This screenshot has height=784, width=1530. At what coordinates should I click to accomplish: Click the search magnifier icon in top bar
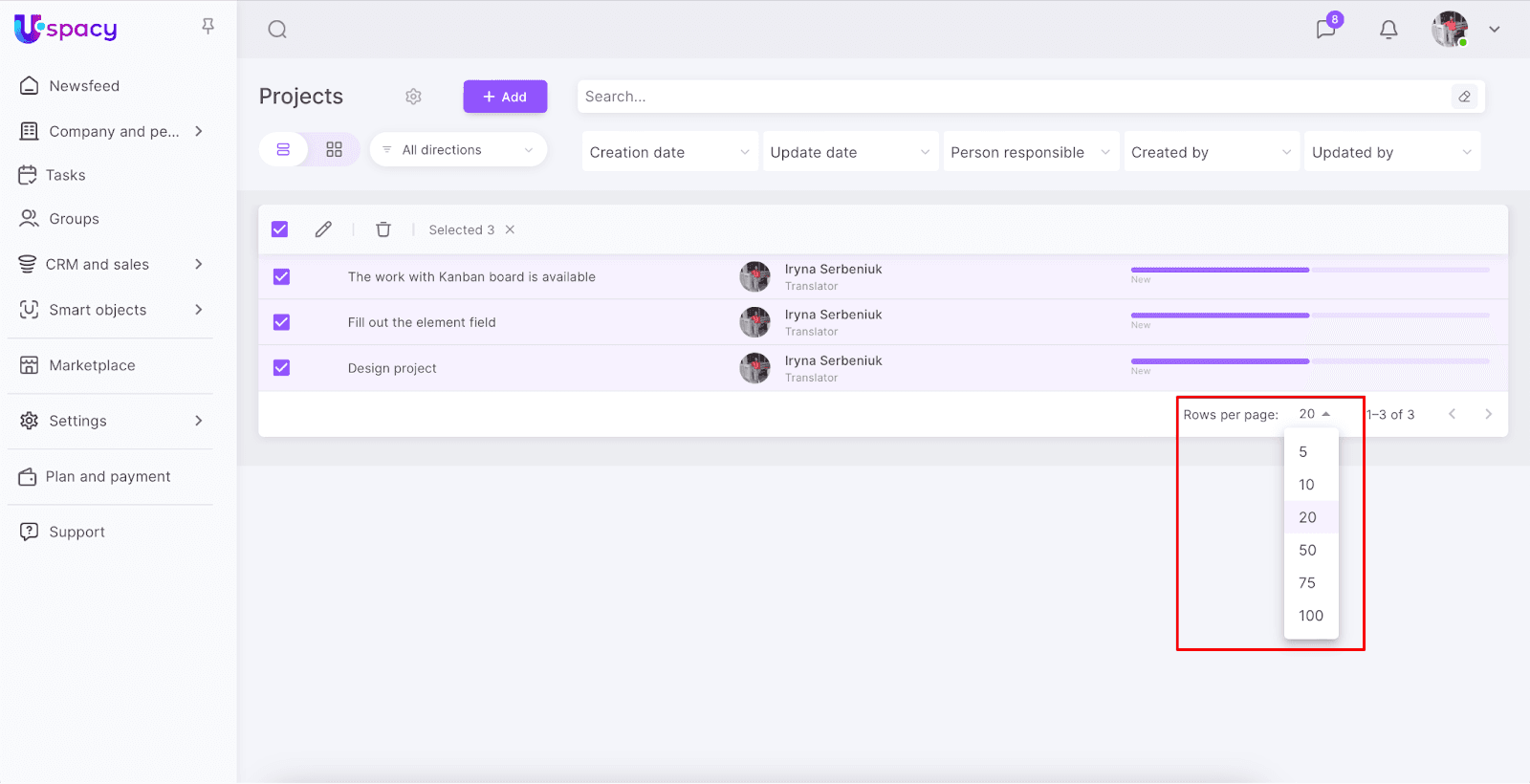[x=277, y=30]
